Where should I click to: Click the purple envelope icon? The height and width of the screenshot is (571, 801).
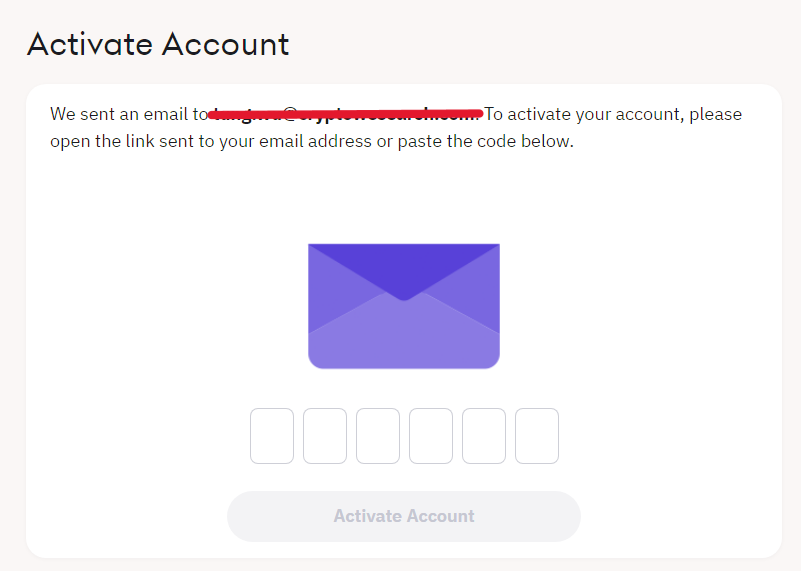[x=404, y=306]
